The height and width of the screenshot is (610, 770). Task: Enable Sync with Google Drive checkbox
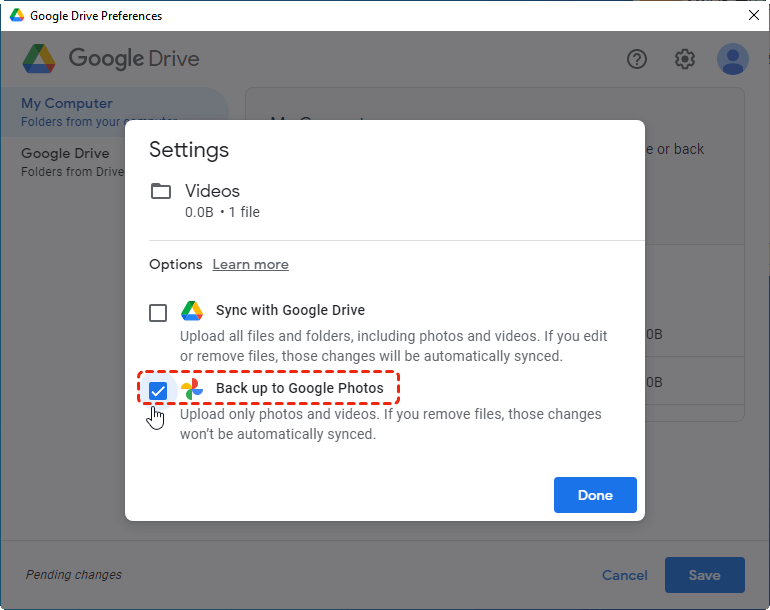click(x=158, y=313)
